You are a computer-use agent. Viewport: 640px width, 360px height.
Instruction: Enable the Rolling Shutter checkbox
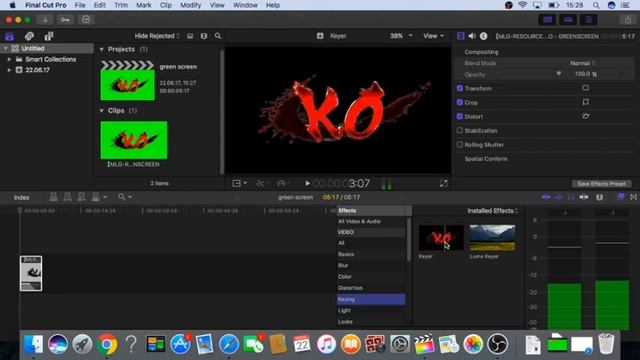tap(460, 144)
